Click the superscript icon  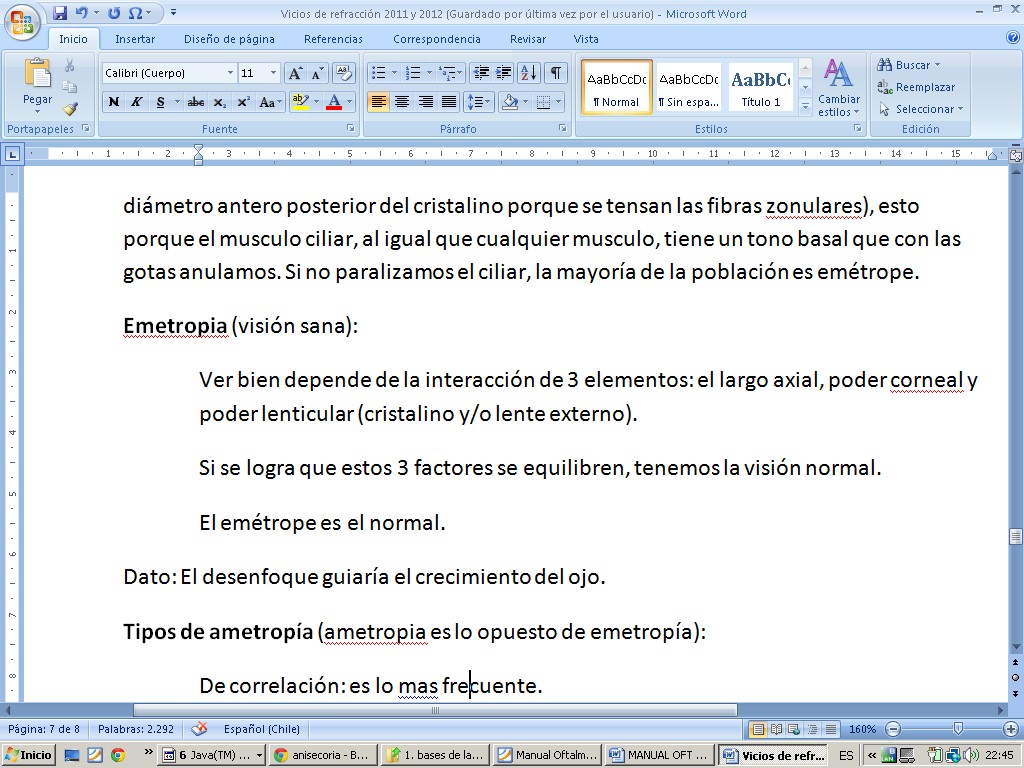tap(243, 102)
